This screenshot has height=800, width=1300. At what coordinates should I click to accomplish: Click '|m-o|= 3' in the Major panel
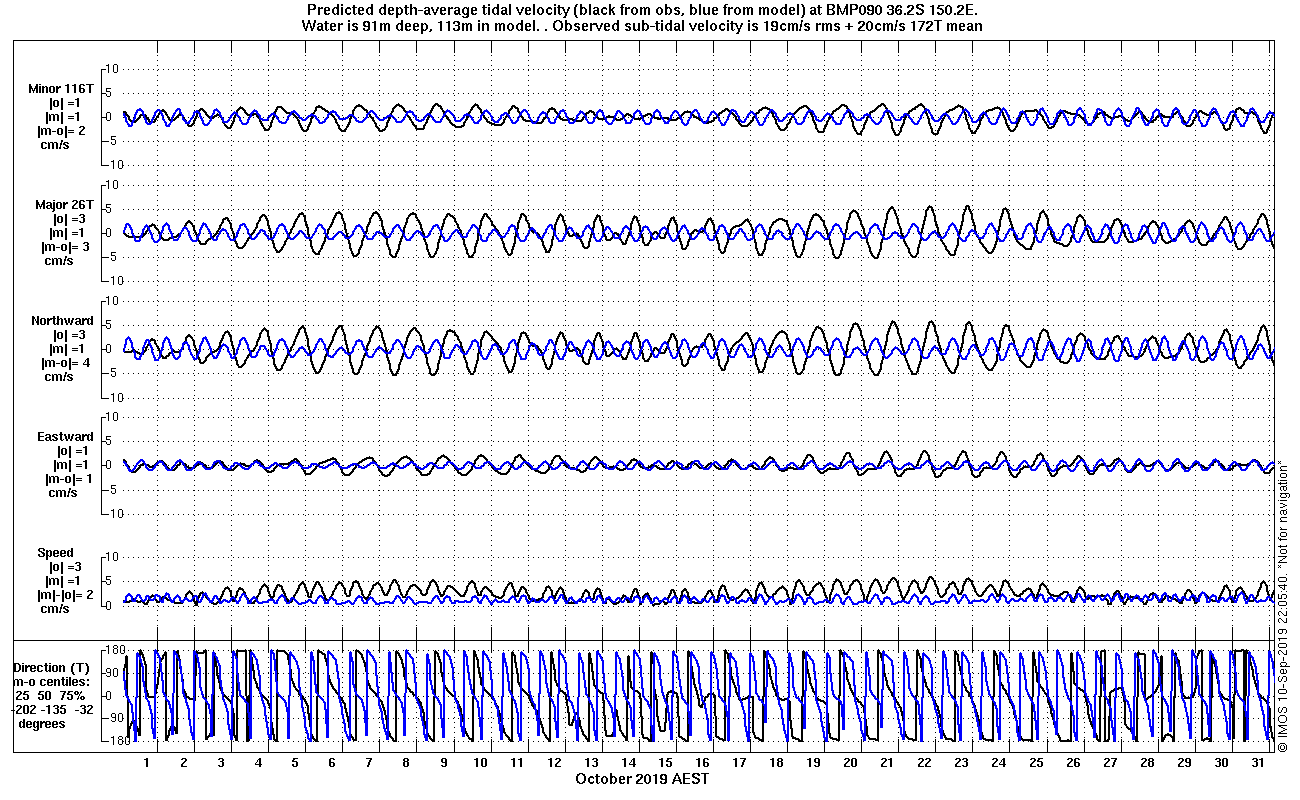[x=65, y=247]
